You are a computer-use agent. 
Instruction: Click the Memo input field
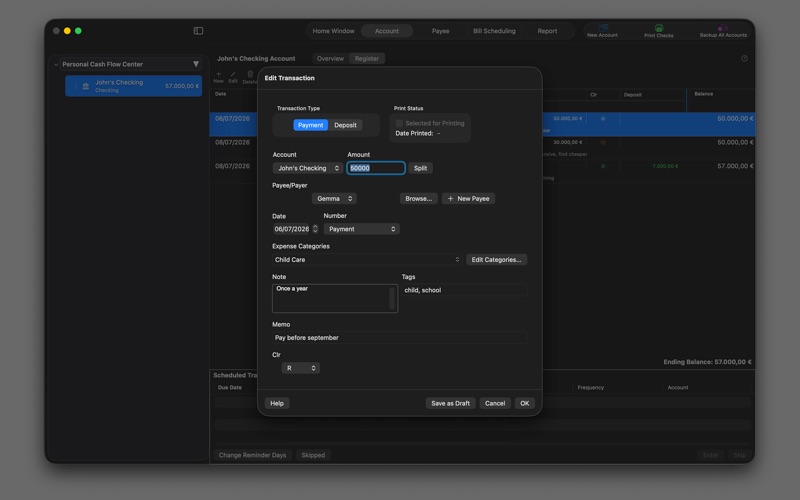click(x=399, y=338)
